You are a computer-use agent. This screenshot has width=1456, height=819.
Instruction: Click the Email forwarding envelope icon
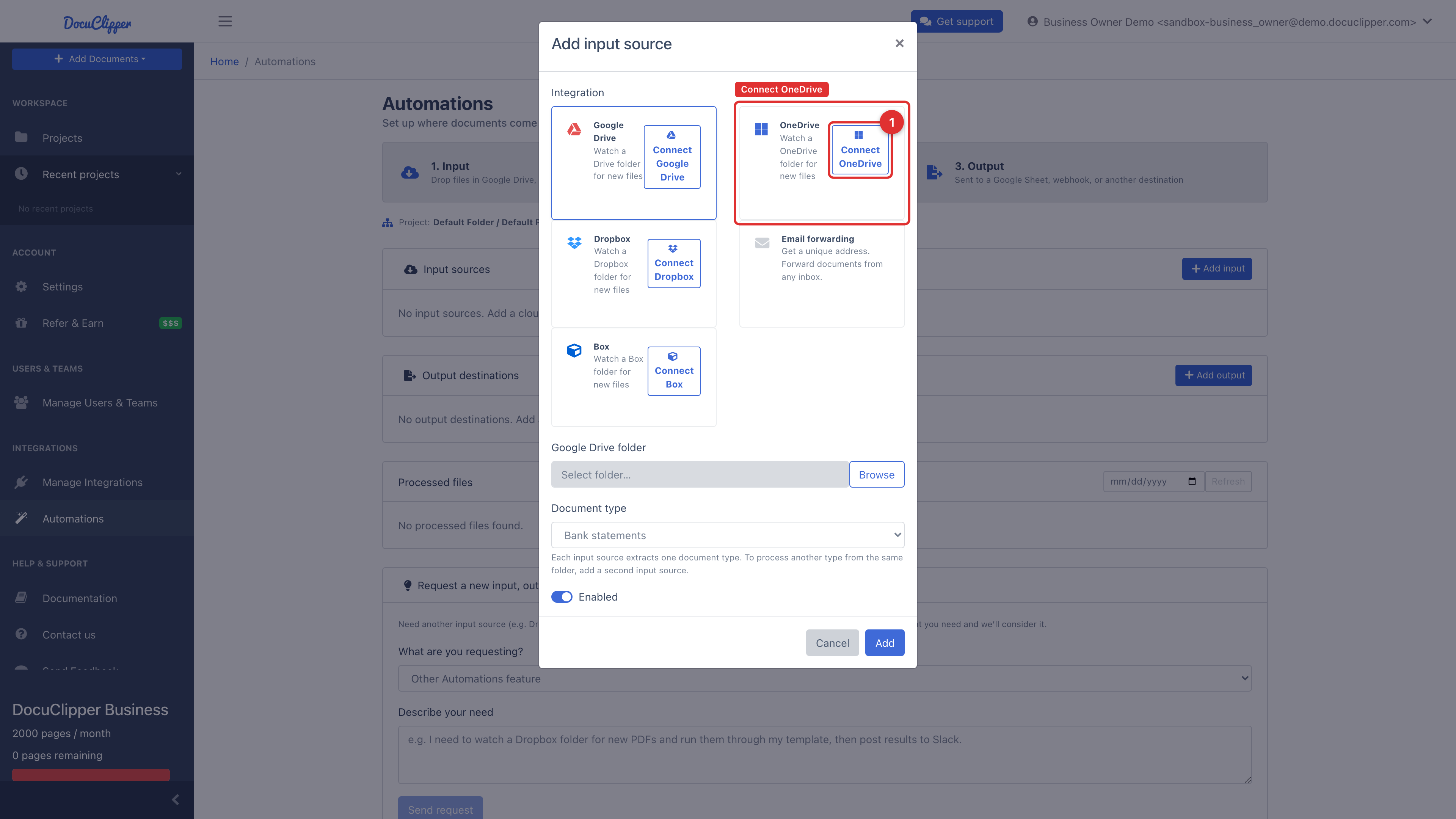pos(762,243)
